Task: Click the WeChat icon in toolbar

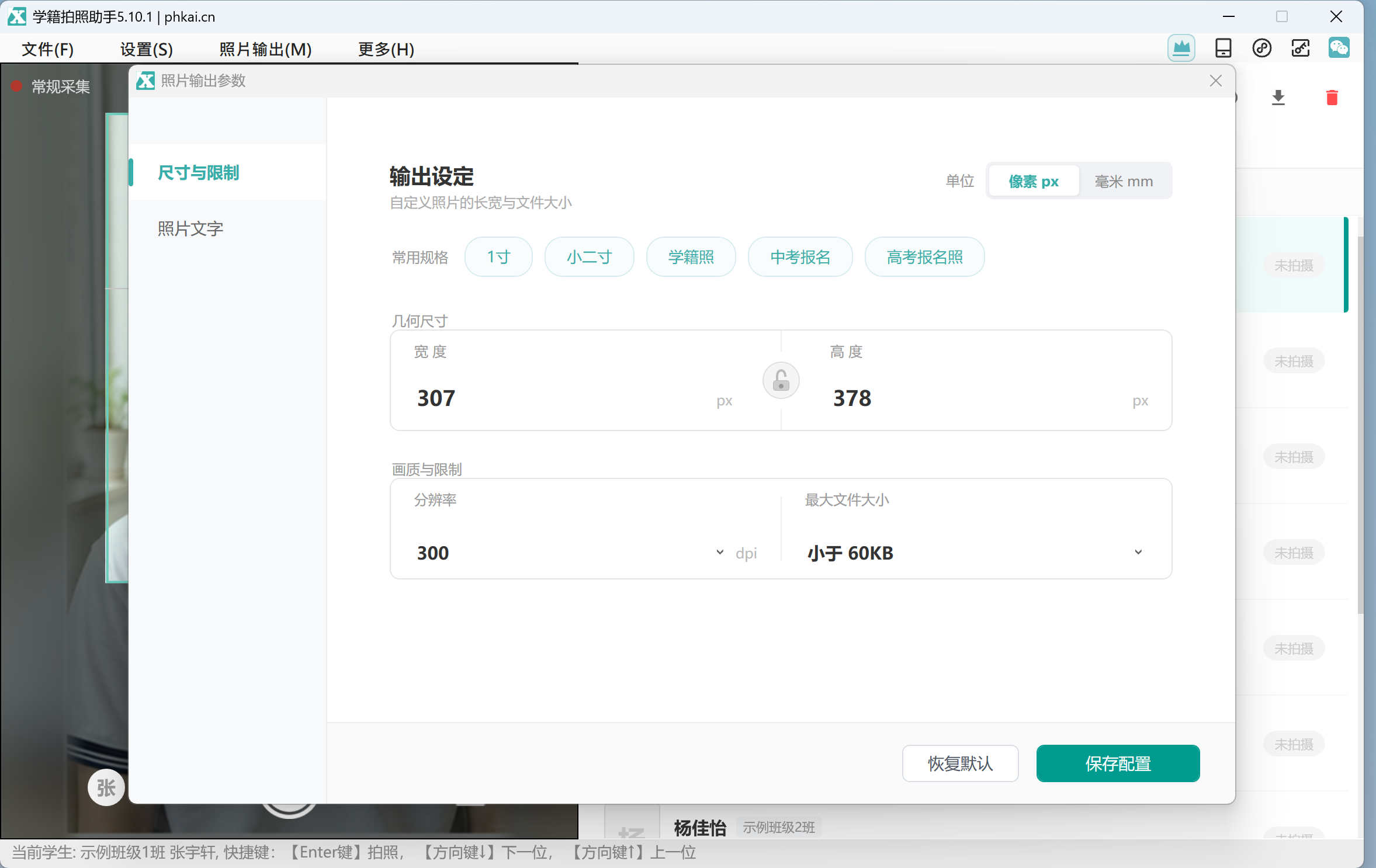Action: tap(1339, 48)
